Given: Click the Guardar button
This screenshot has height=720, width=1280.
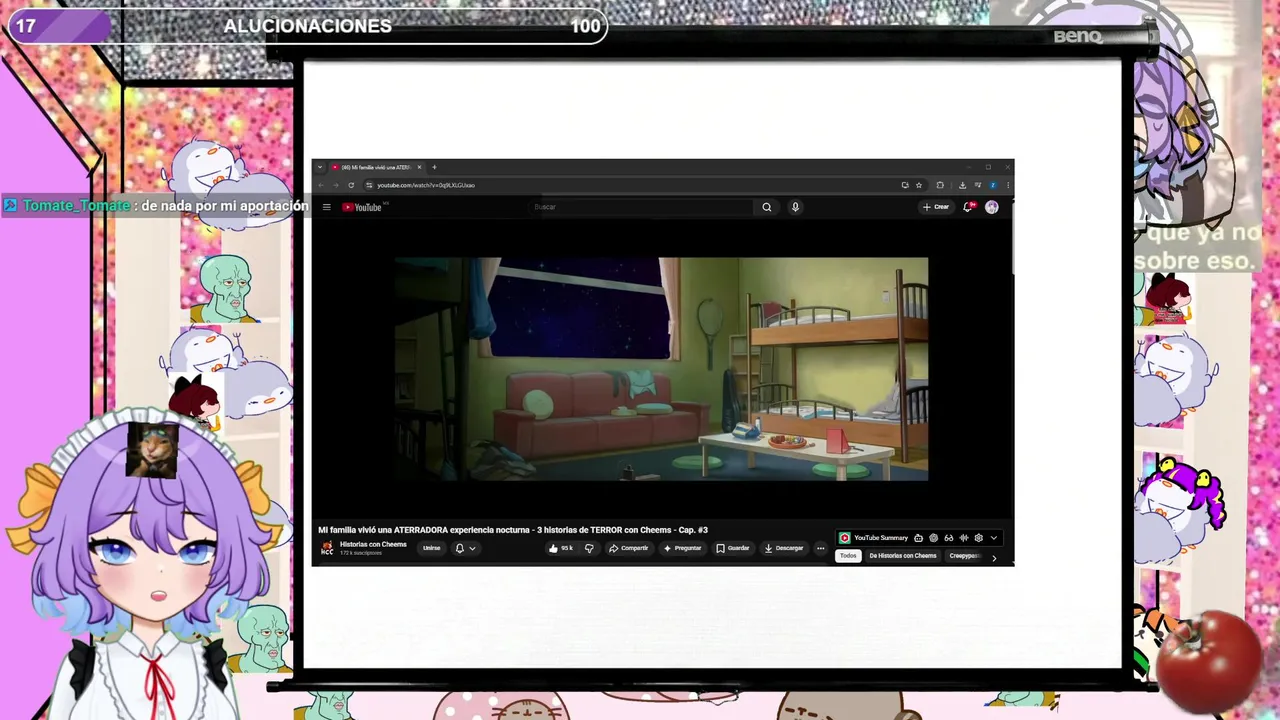Looking at the screenshot, I should [733, 548].
